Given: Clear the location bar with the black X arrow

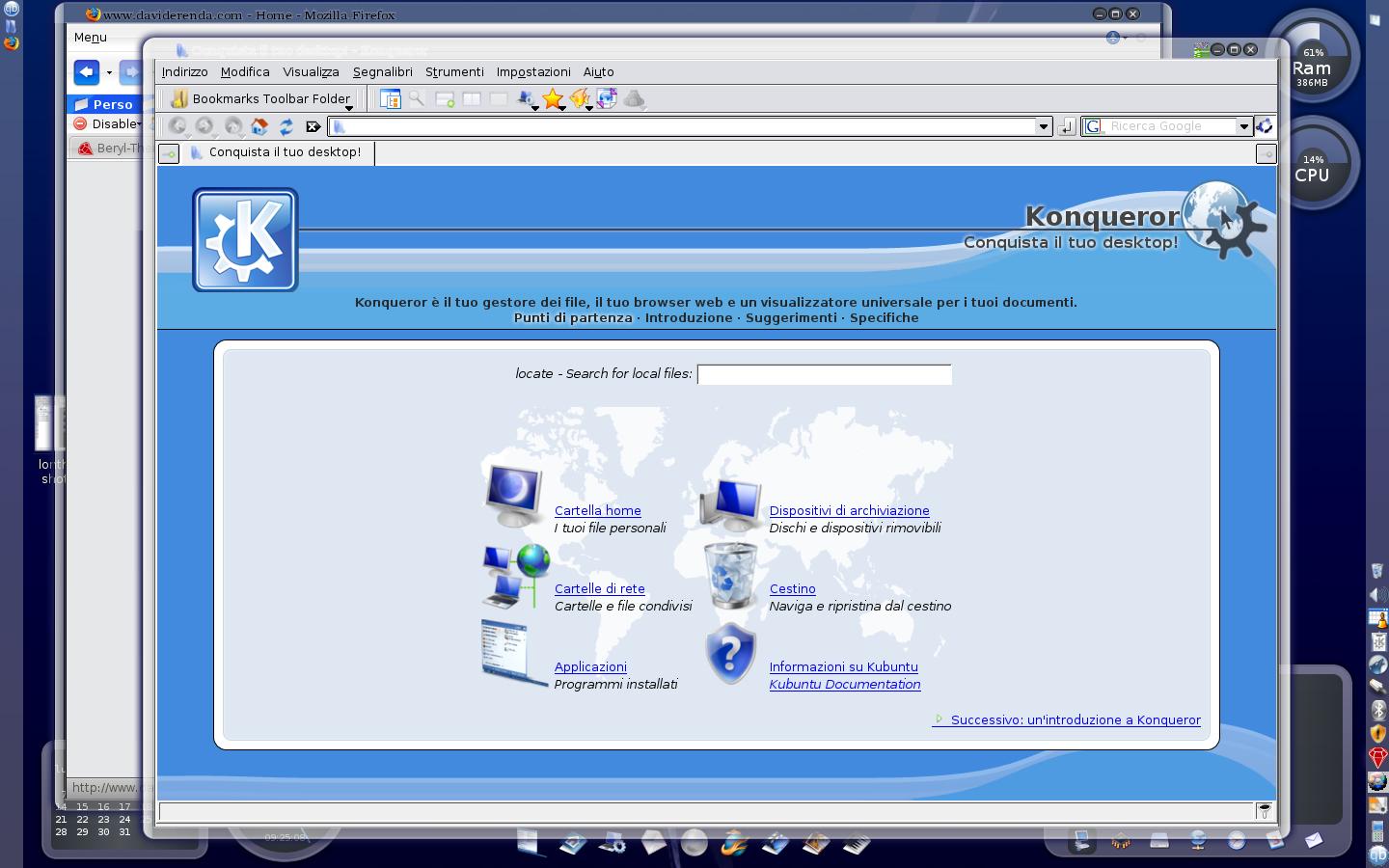Looking at the screenshot, I should [x=313, y=126].
